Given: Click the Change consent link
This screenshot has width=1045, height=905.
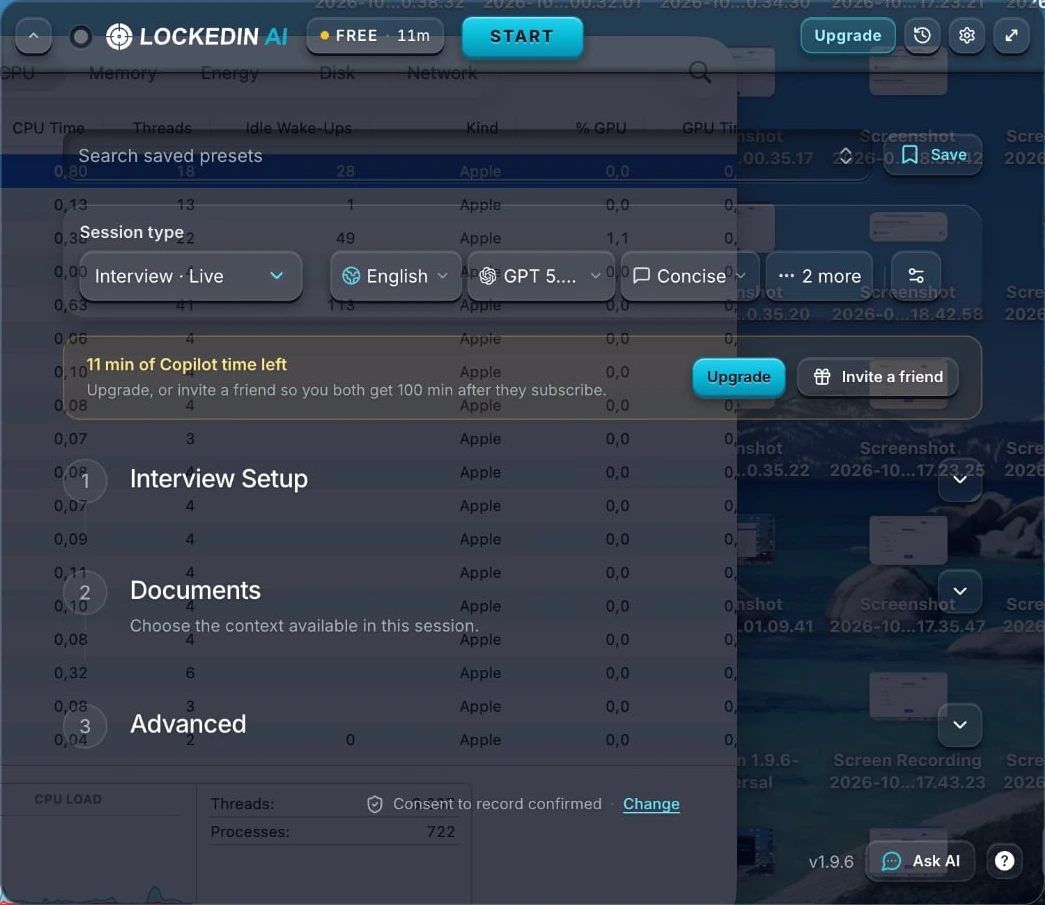Looking at the screenshot, I should tap(651, 804).
